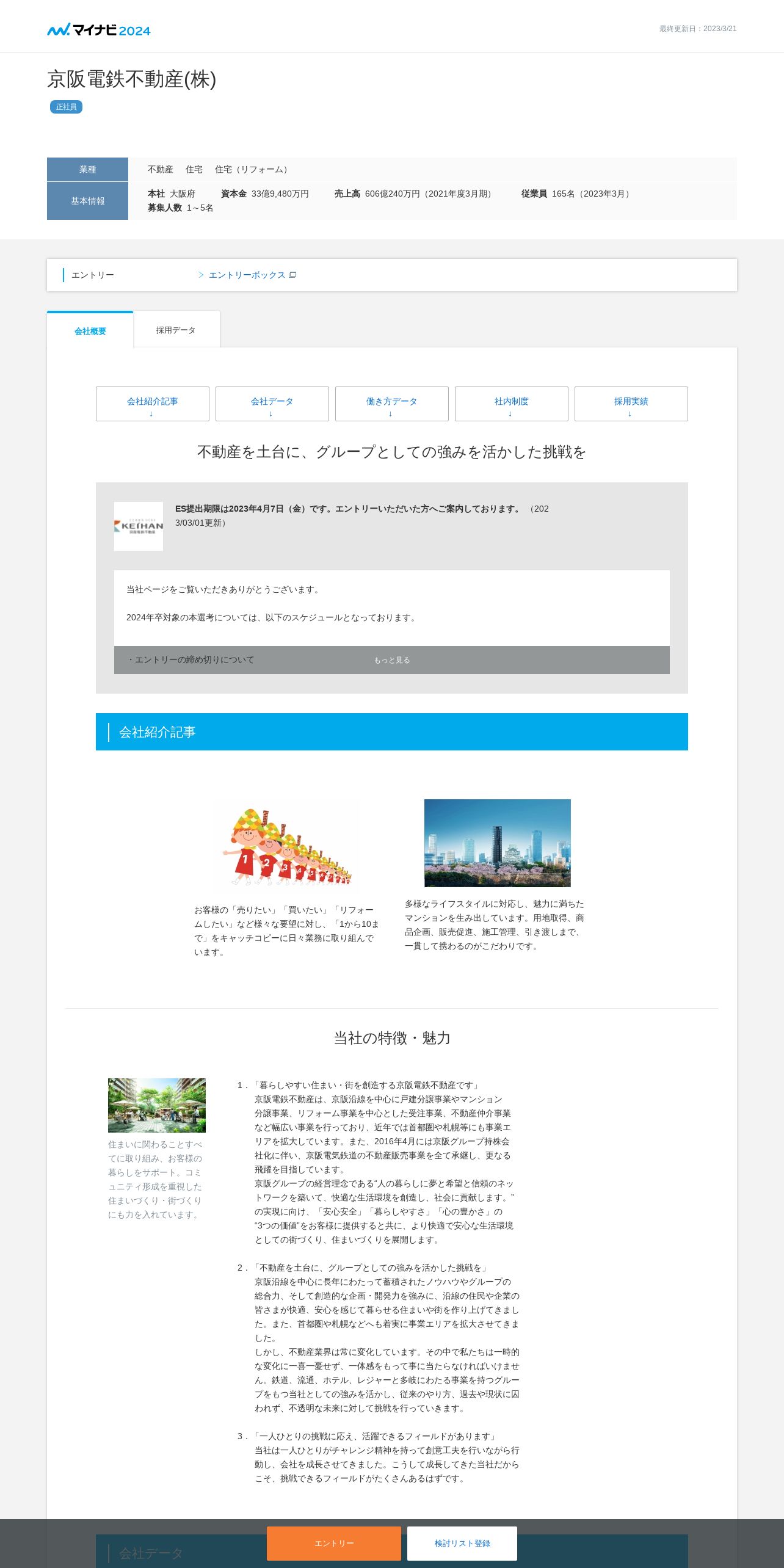Click the 正社員 badge
This screenshot has height=1568, width=784.
pos(66,107)
